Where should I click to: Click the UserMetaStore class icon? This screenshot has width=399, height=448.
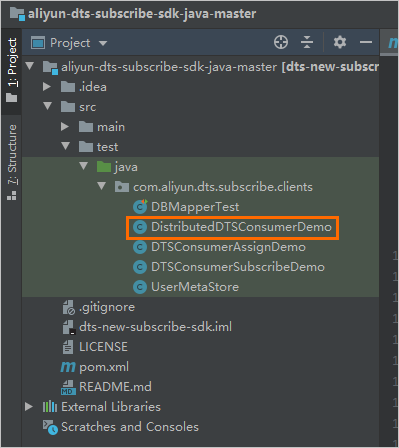click(x=140, y=287)
